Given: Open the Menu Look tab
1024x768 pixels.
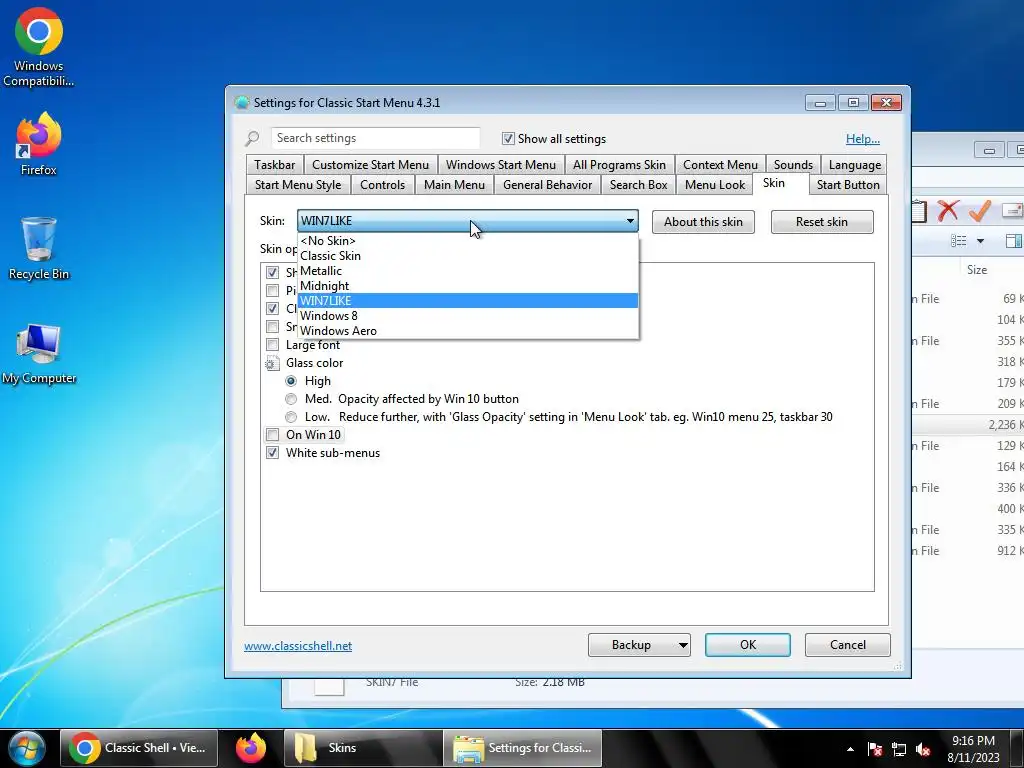Looking at the screenshot, I should click(x=714, y=185).
